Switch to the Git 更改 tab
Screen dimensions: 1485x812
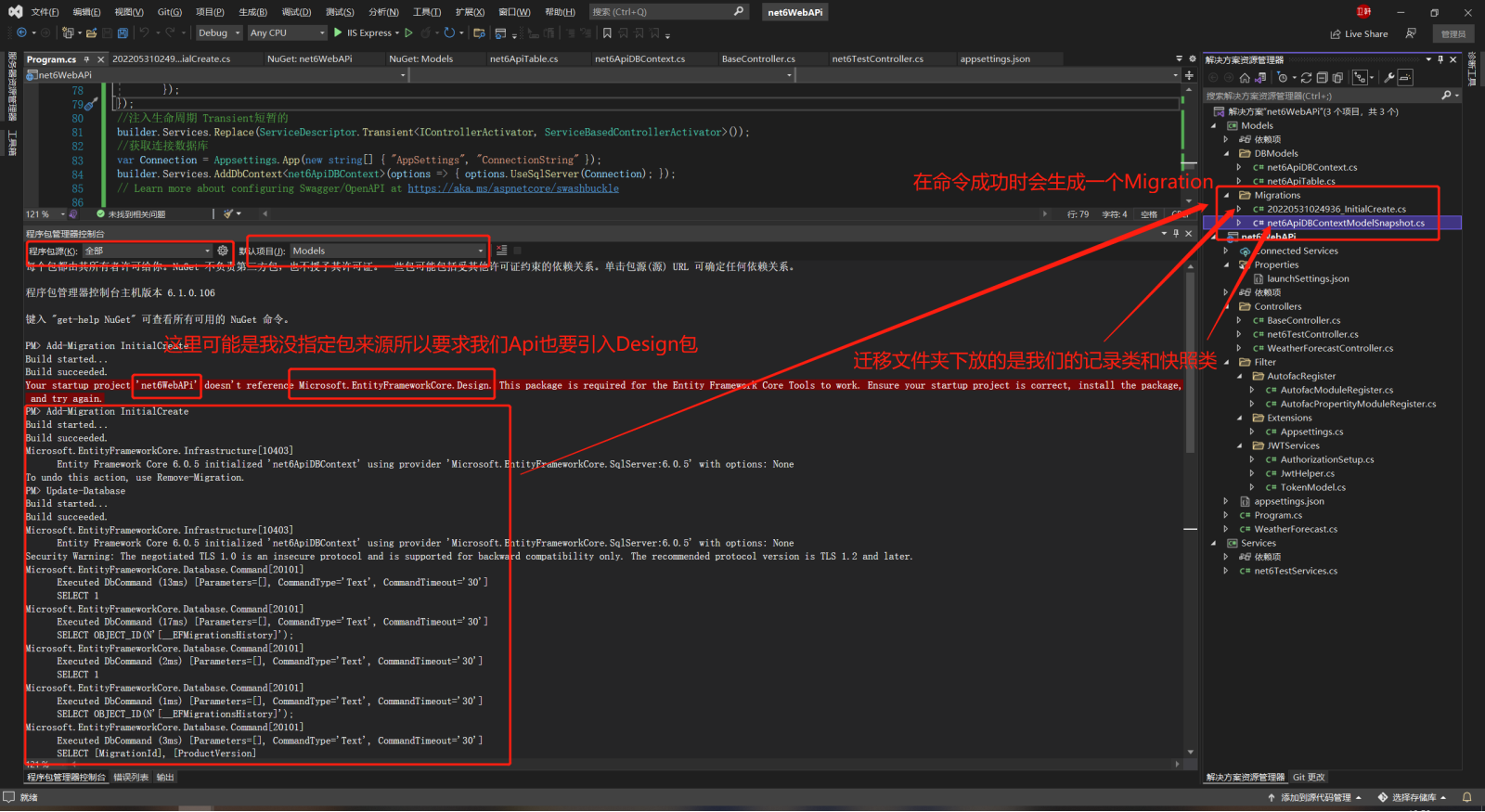point(1309,778)
